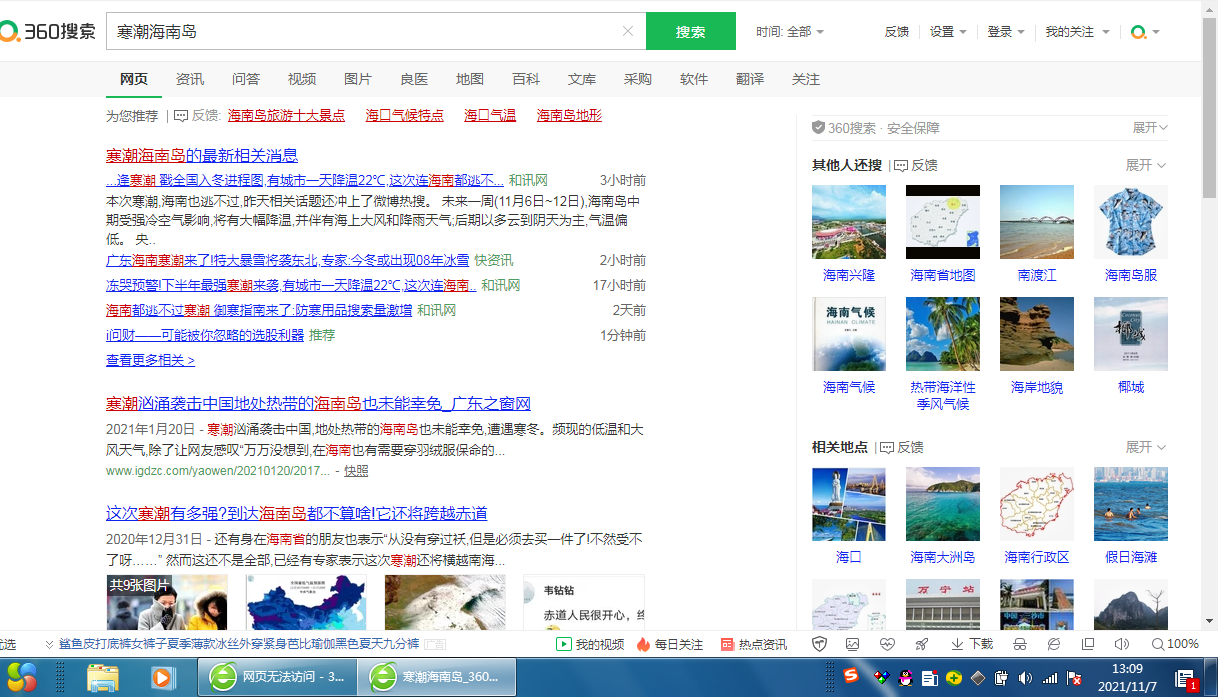Open the 快照 cached page link
The image size is (1218, 697).
(356, 470)
